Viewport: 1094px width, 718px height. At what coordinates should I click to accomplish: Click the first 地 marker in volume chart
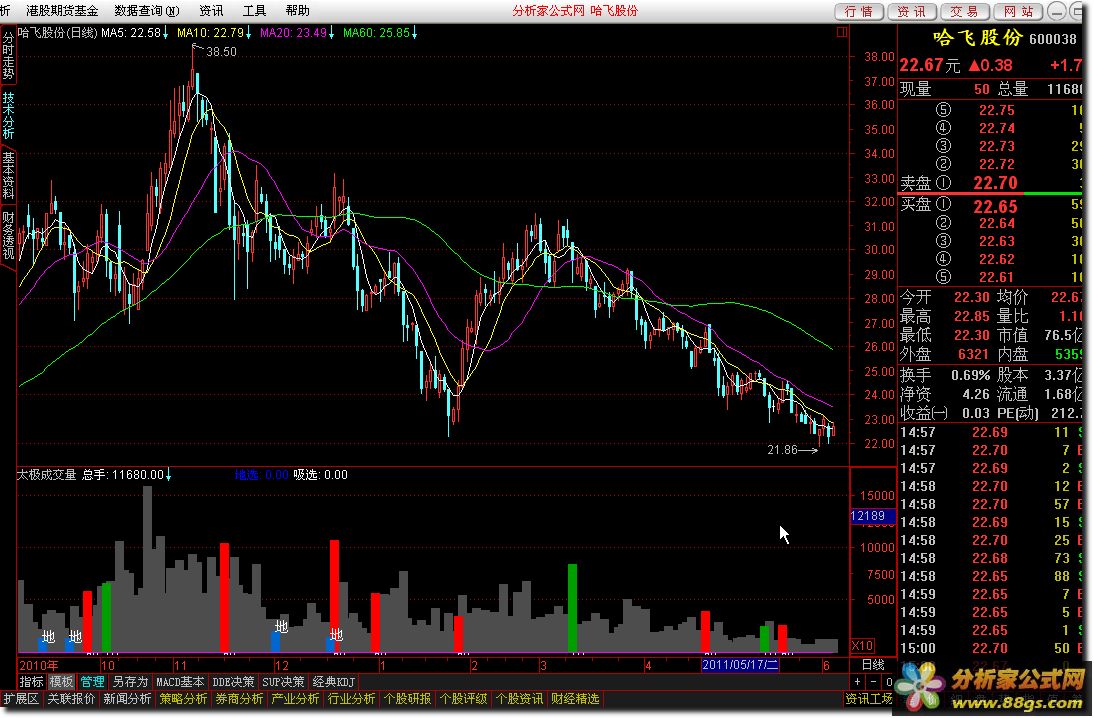point(48,636)
